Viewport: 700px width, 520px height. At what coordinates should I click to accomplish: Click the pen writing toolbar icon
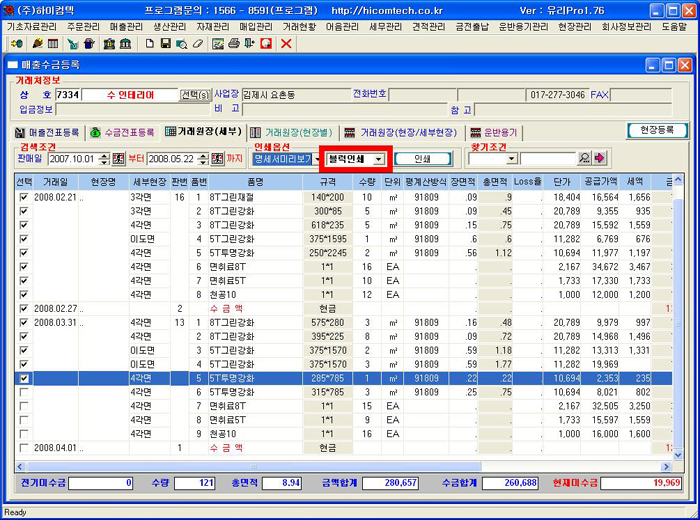[38, 44]
